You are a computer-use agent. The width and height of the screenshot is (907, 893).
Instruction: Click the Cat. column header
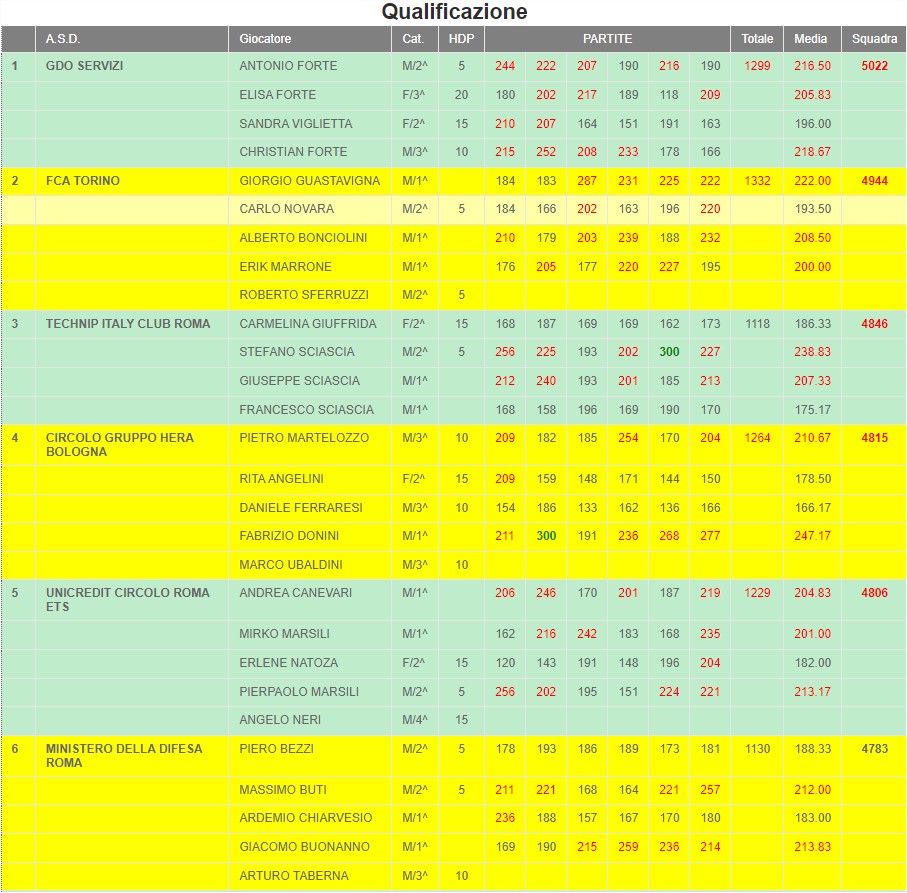tap(415, 39)
